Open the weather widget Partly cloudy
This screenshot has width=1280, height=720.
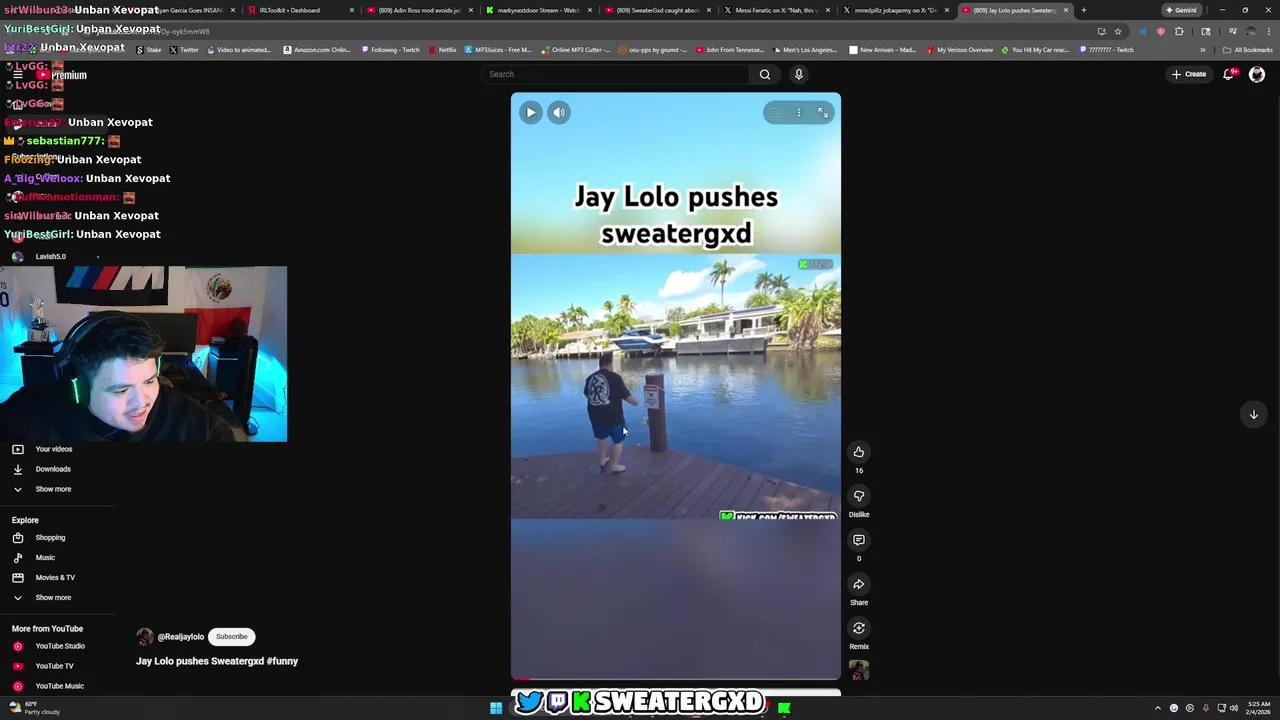coord(33,708)
